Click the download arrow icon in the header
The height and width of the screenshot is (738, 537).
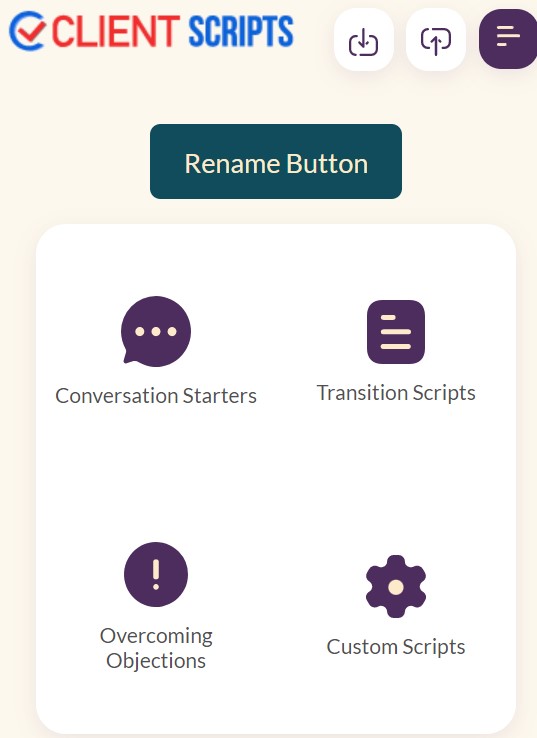pyautogui.click(x=363, y=40)
